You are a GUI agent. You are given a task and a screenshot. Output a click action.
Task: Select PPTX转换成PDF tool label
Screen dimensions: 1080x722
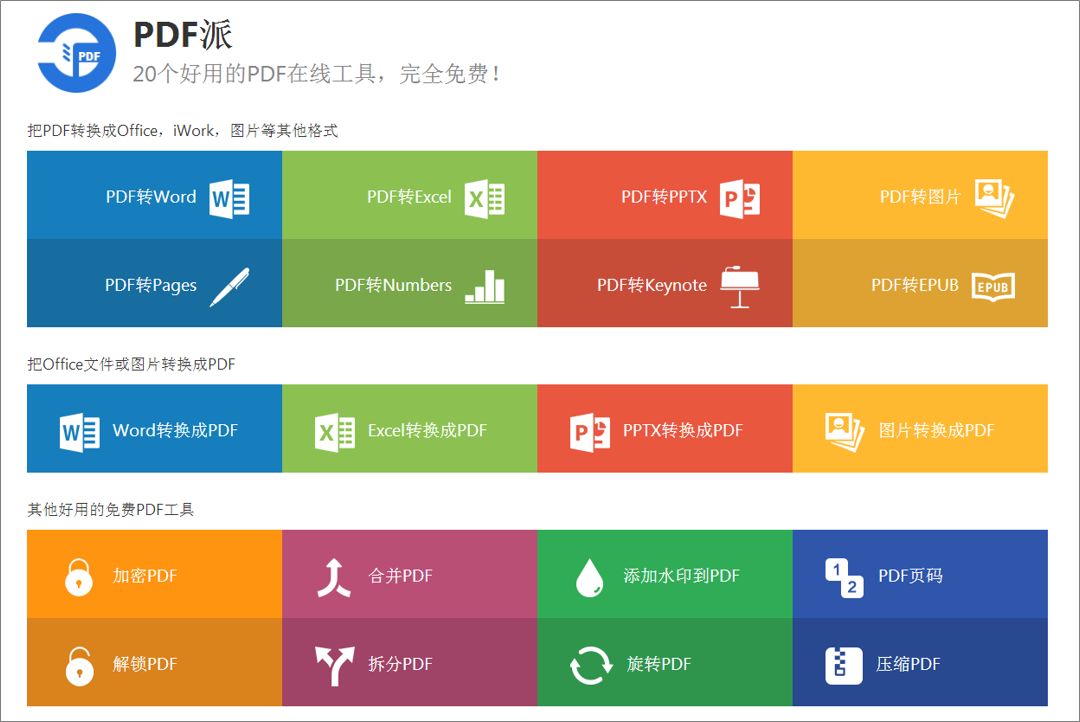point(683,431)
